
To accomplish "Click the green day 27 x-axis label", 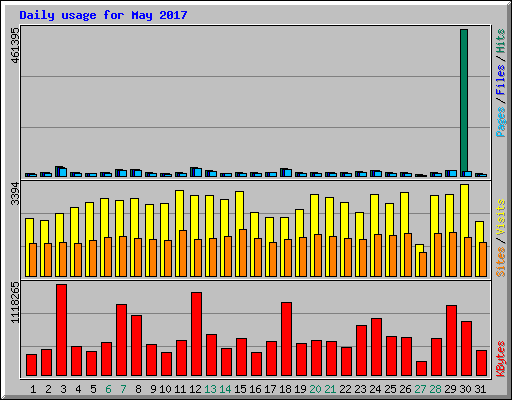I will 420,389.
